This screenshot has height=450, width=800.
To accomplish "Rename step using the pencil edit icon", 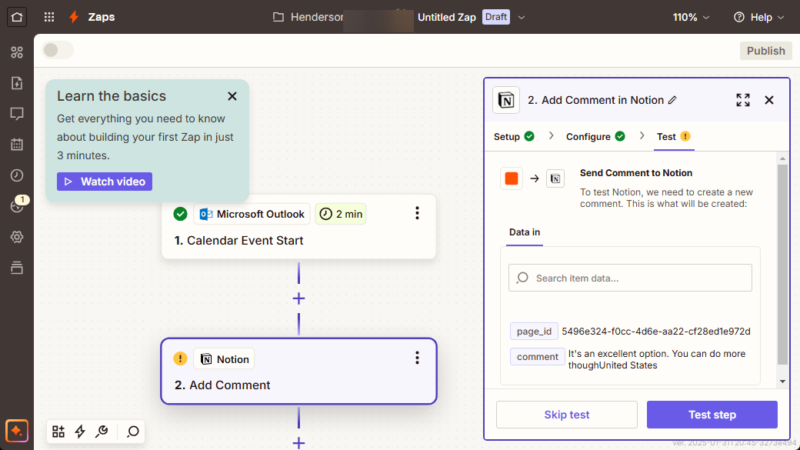I will [x=672, y=100].
